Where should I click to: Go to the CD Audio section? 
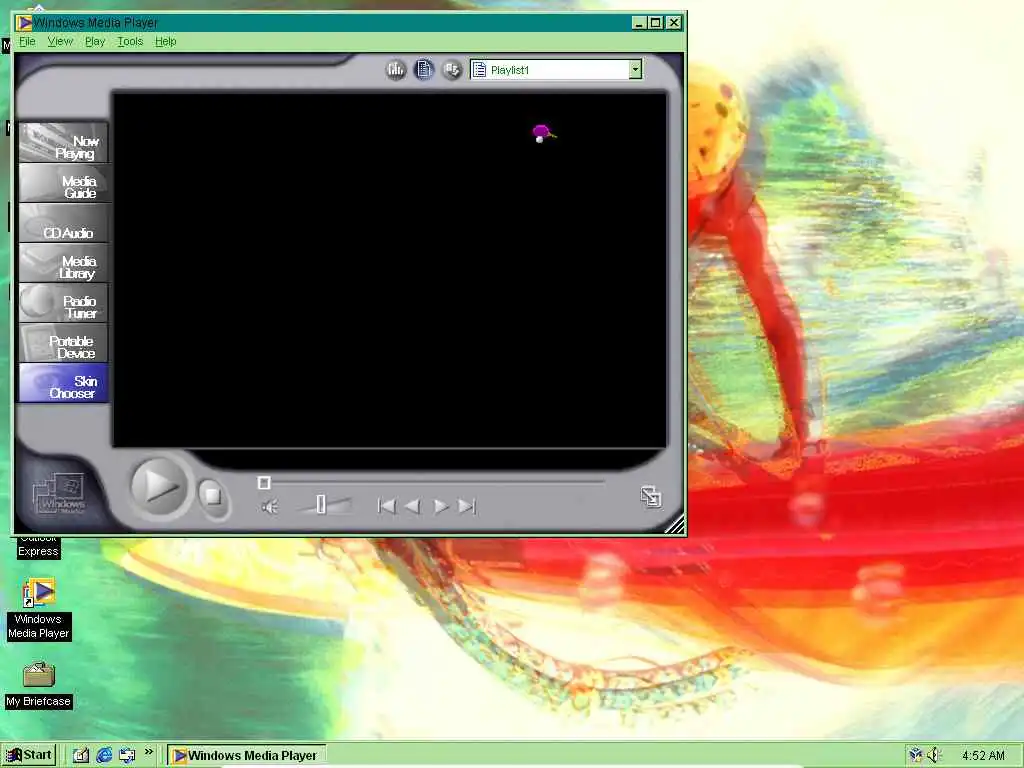pyautogui.click(x=63, y=223)
